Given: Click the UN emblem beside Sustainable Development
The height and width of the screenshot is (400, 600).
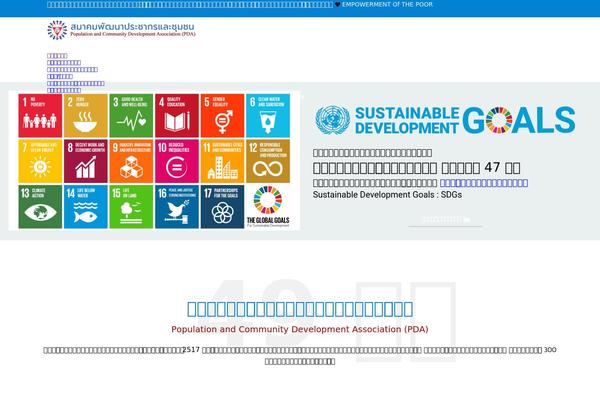Looking at the screenshot, I should click(x=333, y=120).
